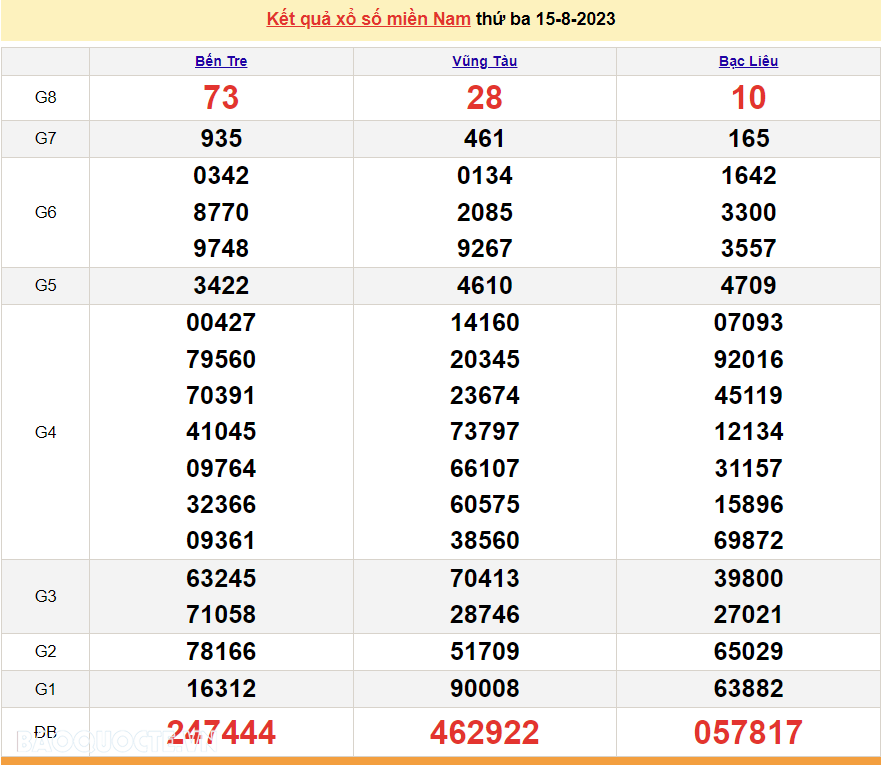Image resolution: width=883 pixels, height=765 pixels.
Task: Select the Bến Tre G8 result 73
Action: point(221,98)
